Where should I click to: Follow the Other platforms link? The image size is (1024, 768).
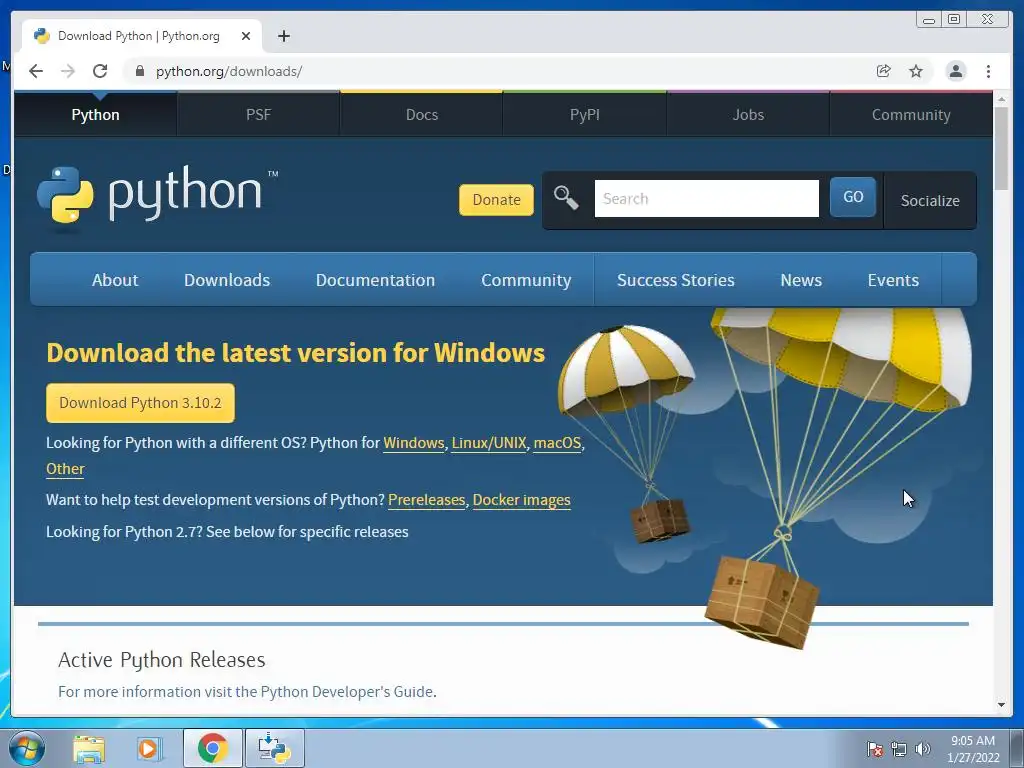[x=65, y=469]
